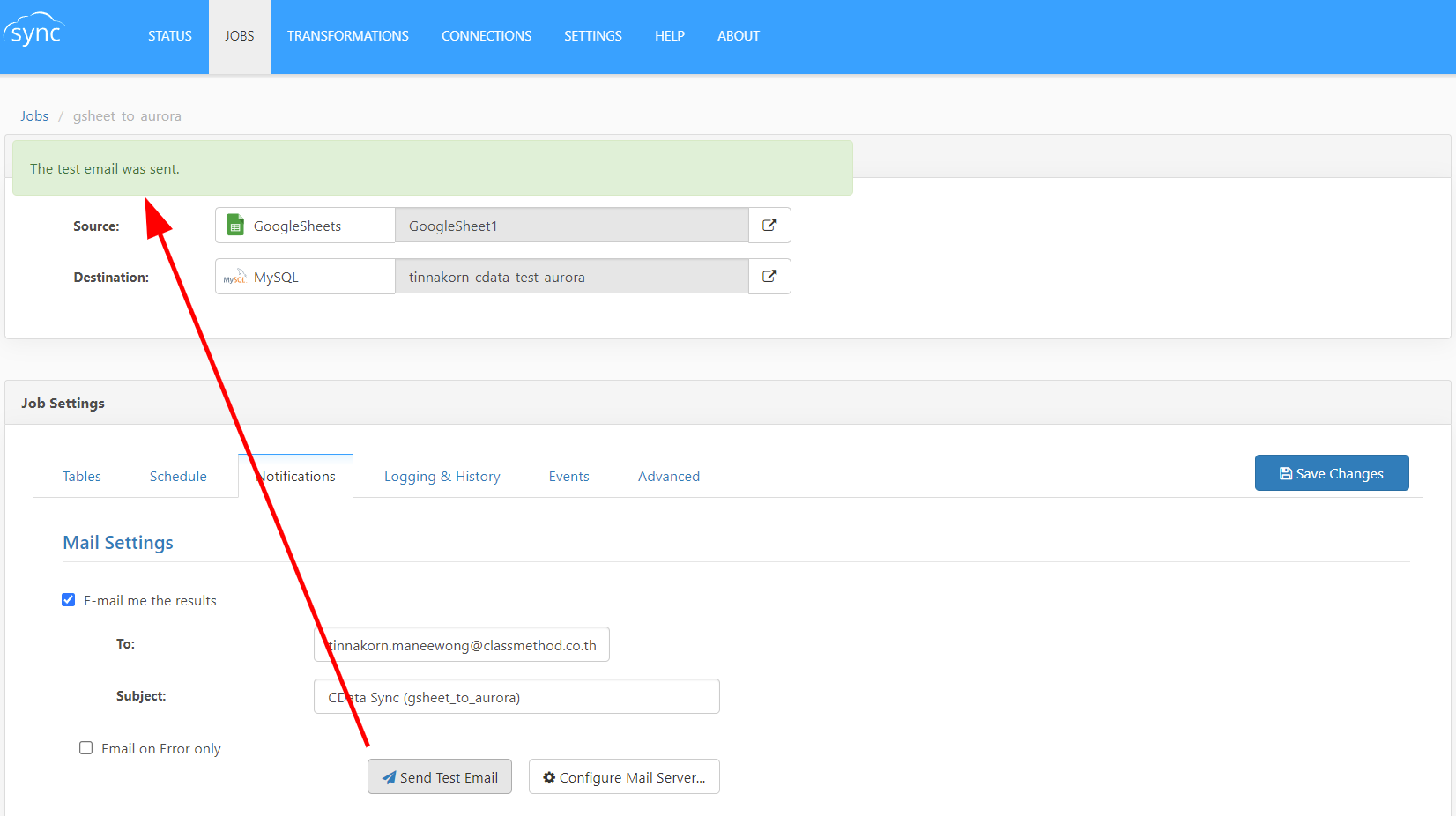
Task: Click the Sync cloud logo
Action: [x=33, y=28]
